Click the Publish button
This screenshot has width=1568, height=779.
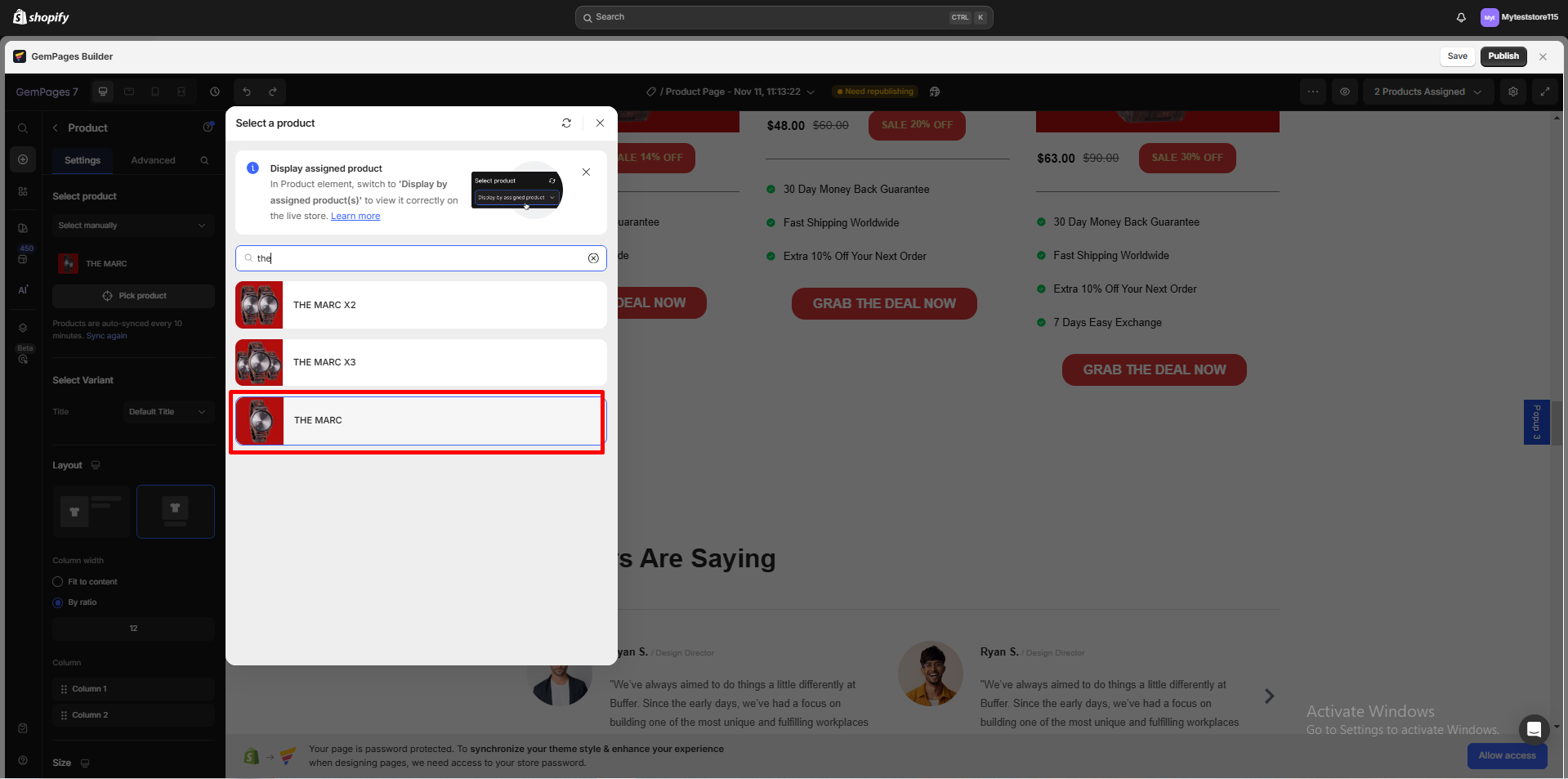[x=1503, y=56]
